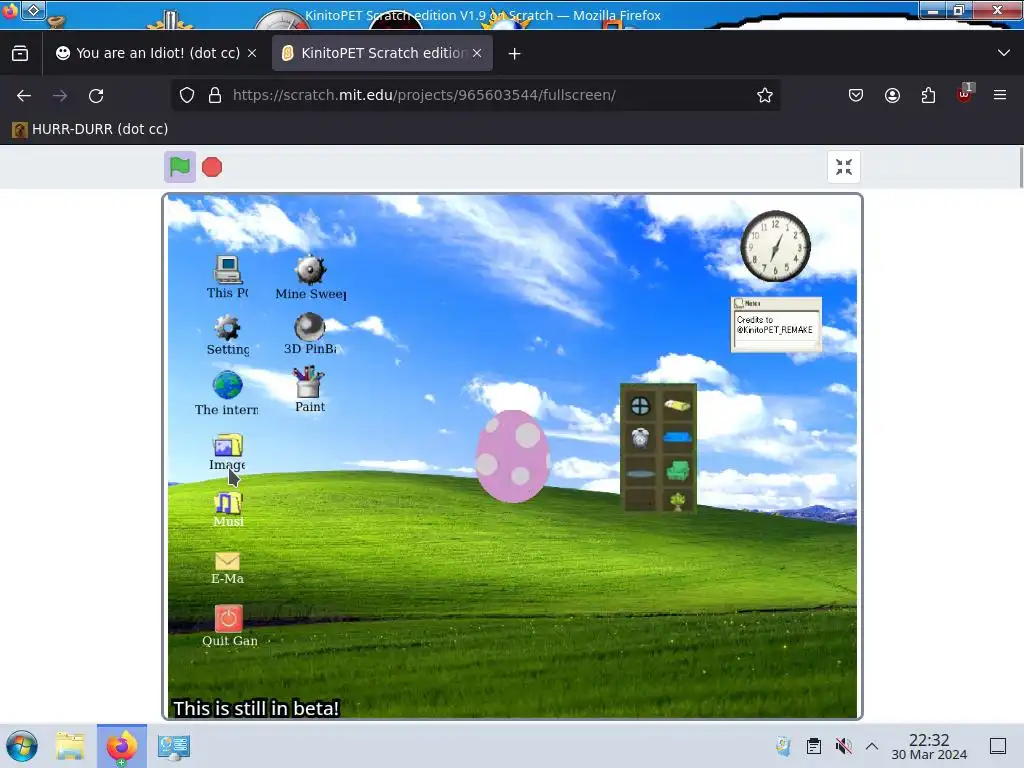
Task: Open the Paint bucket icon
Action: [x=310, y=389]
